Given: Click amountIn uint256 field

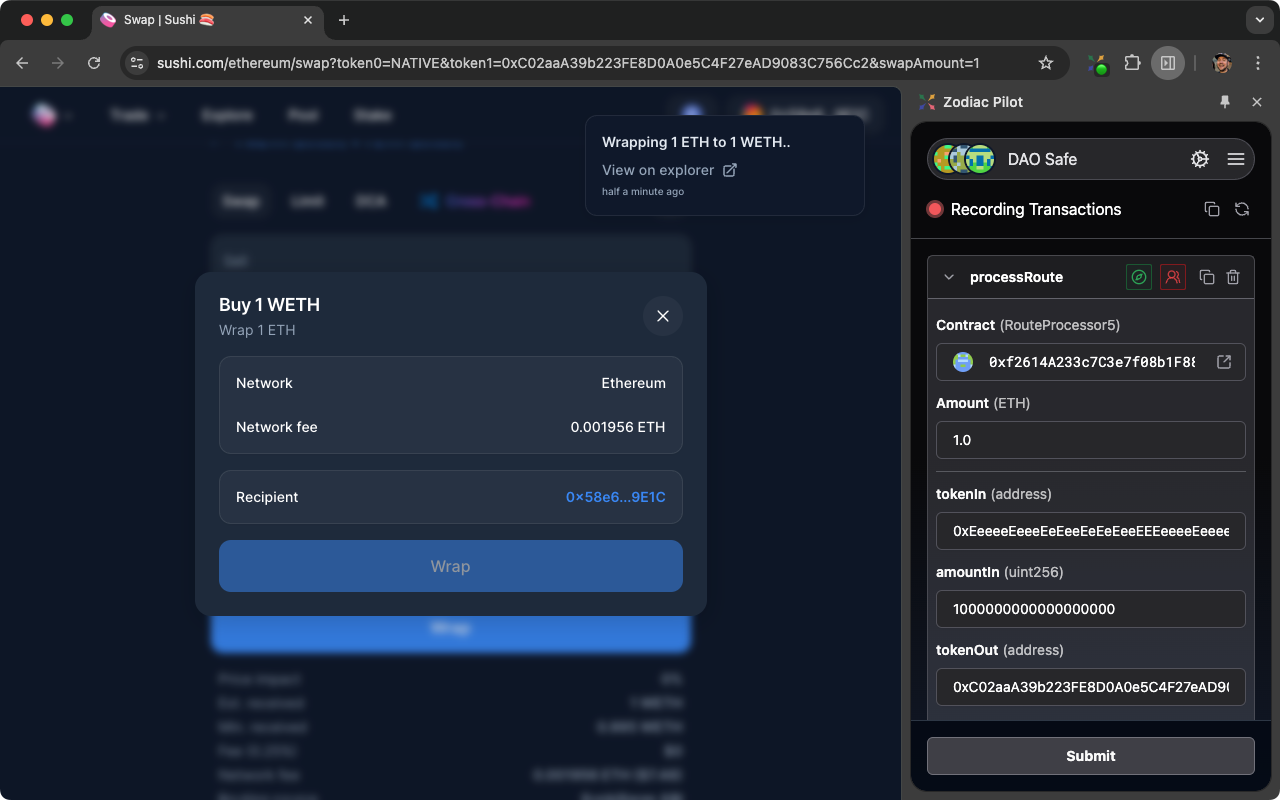Looking at the screenshot, I should (1090, 609).
